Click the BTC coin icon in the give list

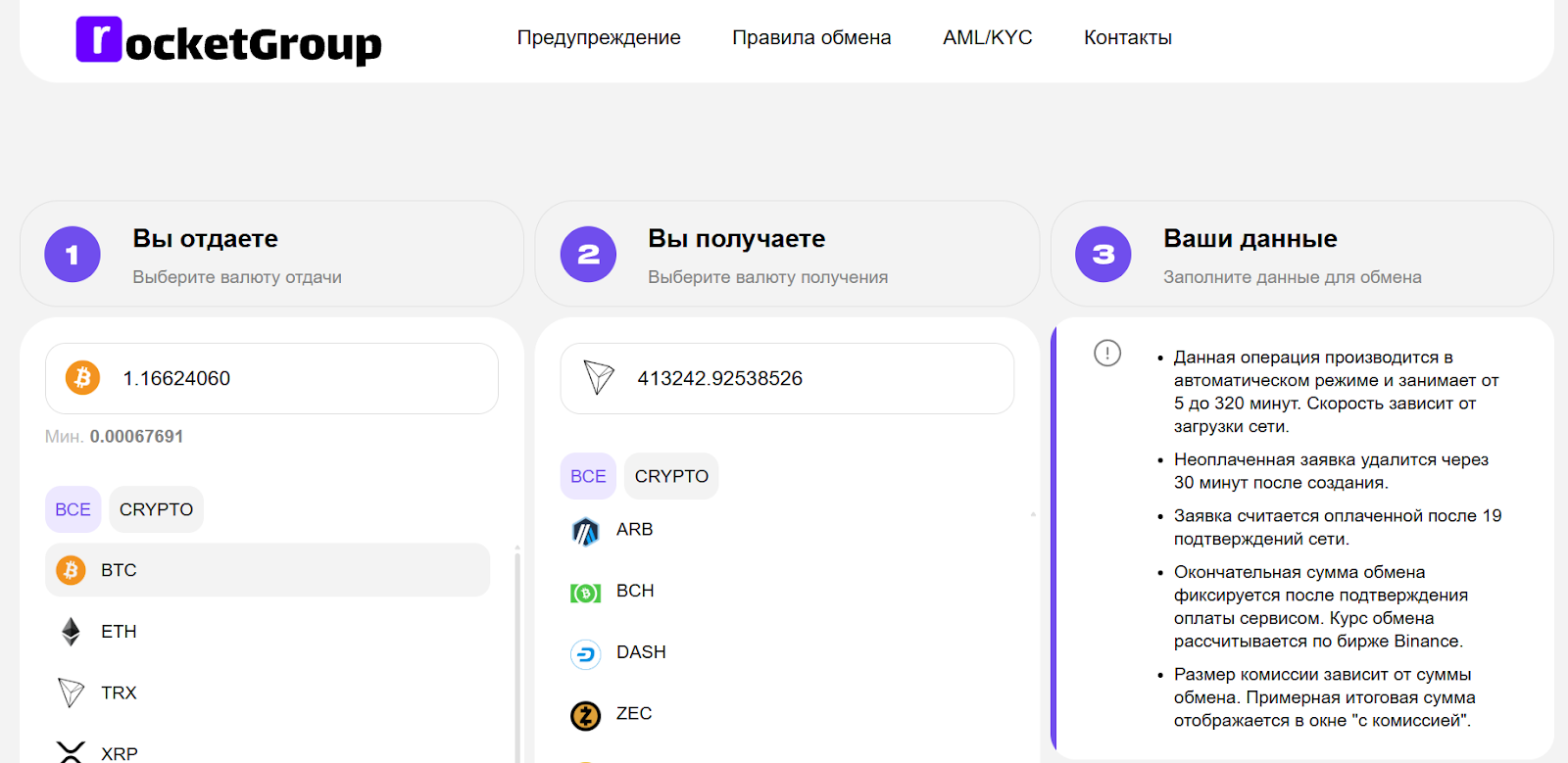click(71, 570)
